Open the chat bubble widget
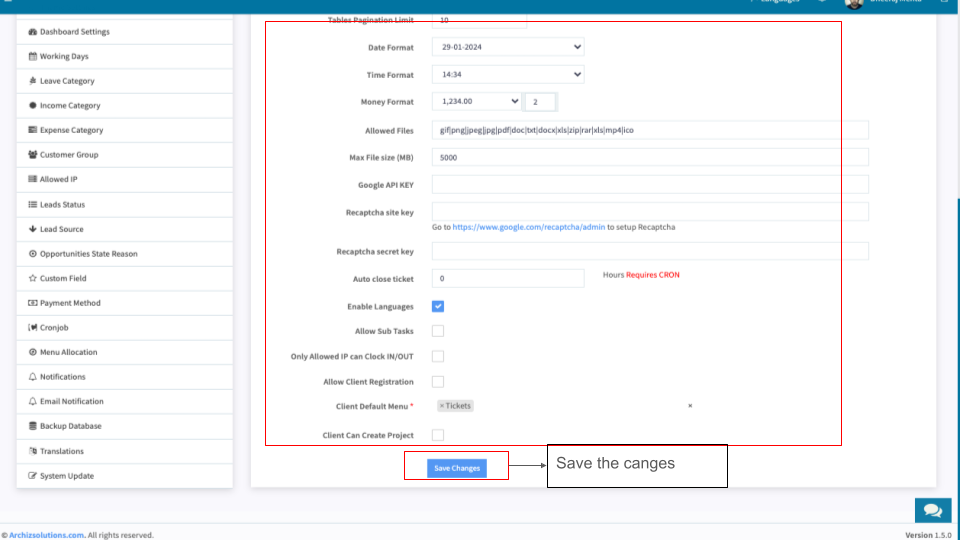Viewport: 960px width, 540px height. point(932,510)
